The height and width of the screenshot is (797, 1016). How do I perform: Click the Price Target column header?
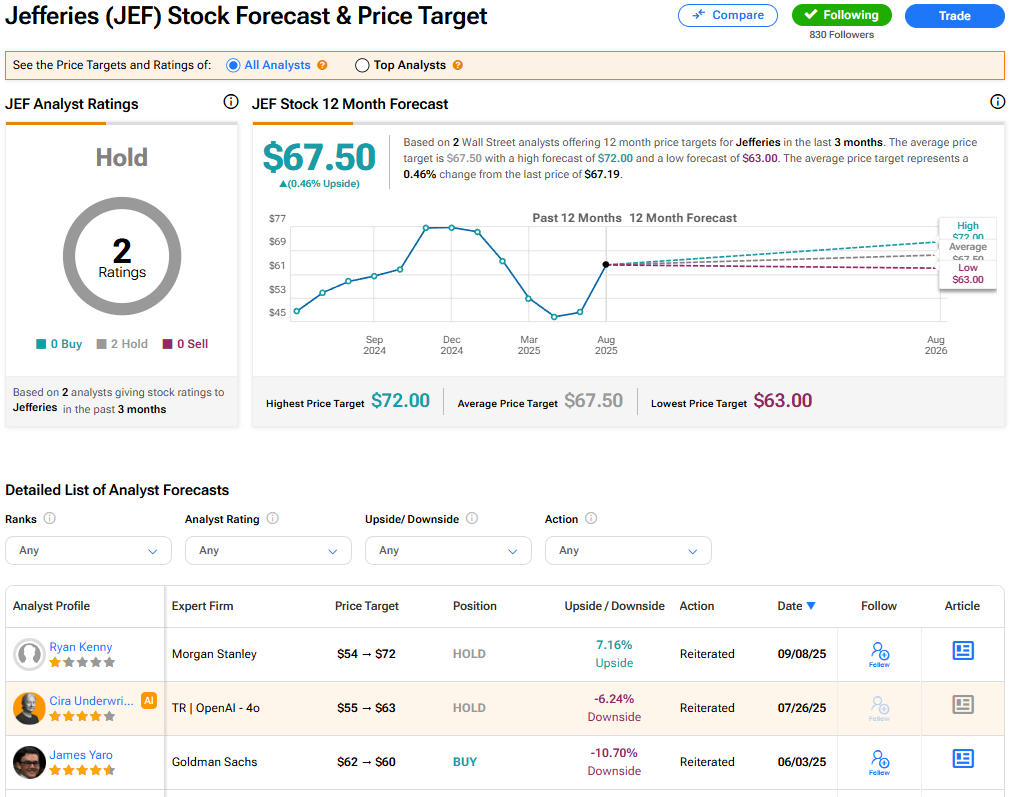point(366,606)
